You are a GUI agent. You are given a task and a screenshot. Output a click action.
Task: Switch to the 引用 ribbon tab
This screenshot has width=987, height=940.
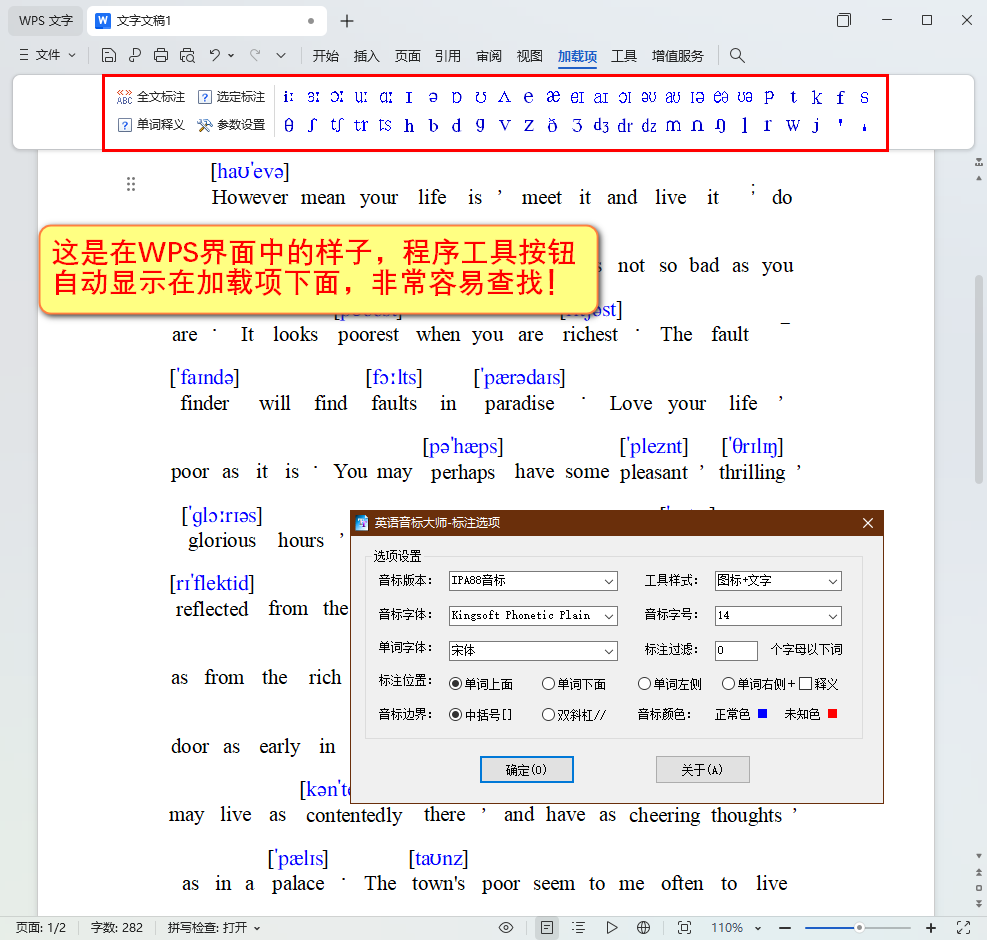pos(448,56)
